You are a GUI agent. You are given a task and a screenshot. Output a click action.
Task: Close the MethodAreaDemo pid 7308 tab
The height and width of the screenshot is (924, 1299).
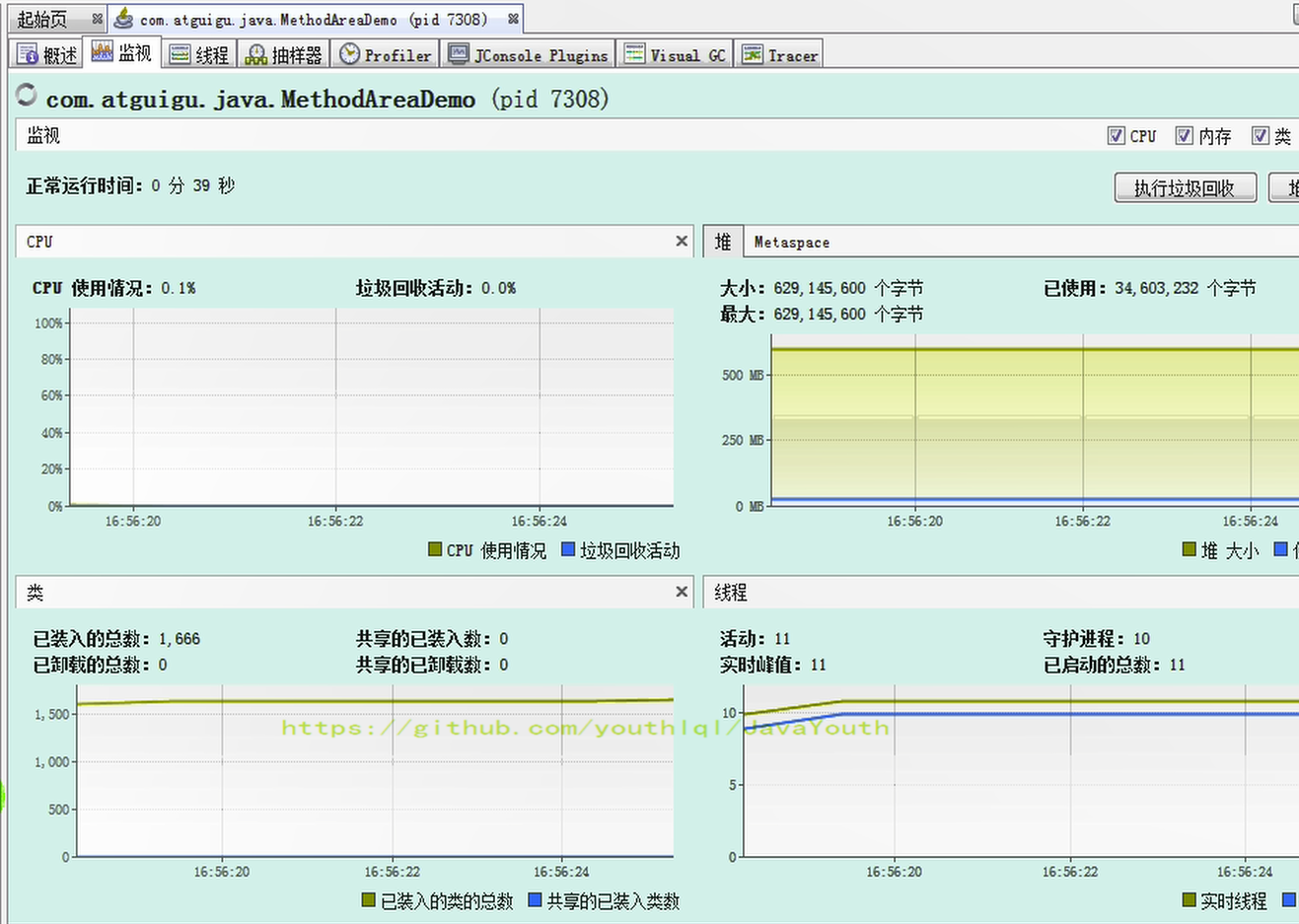[513, 19]
